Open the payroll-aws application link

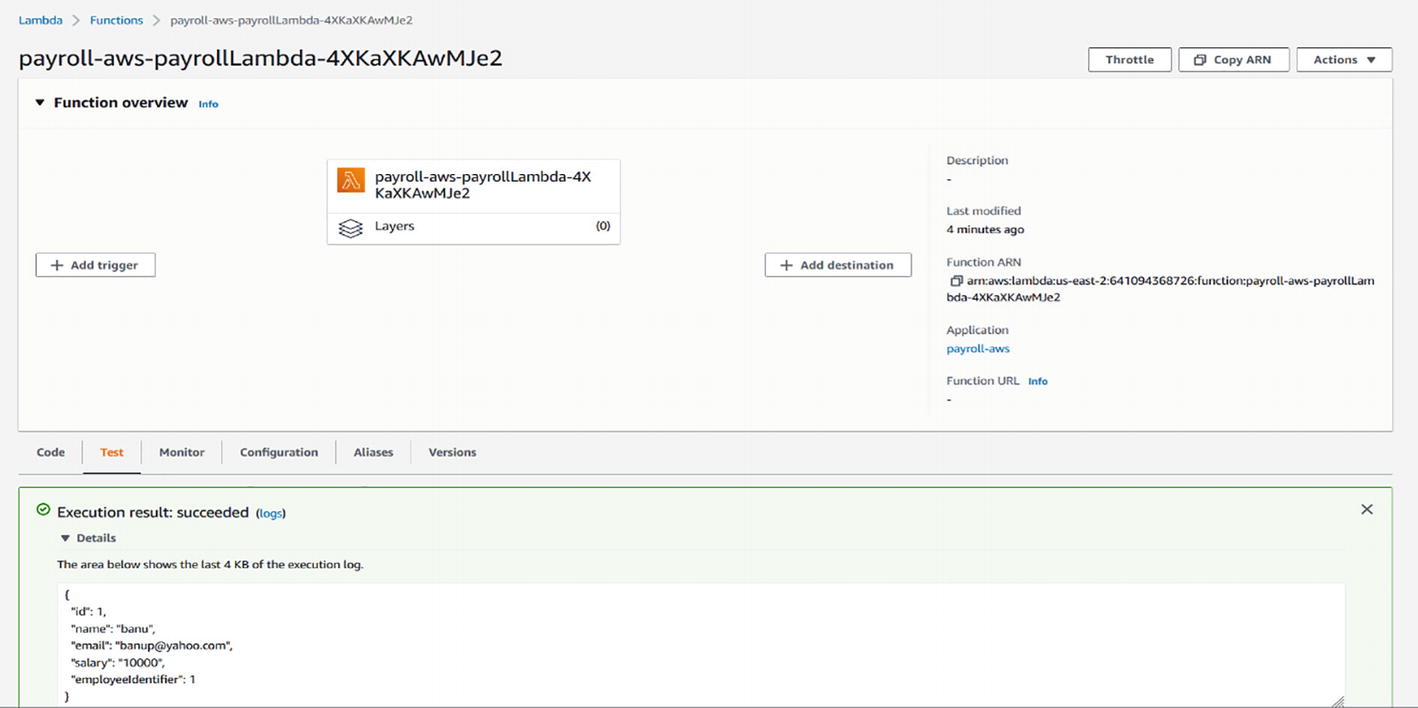tap(977, 349)
